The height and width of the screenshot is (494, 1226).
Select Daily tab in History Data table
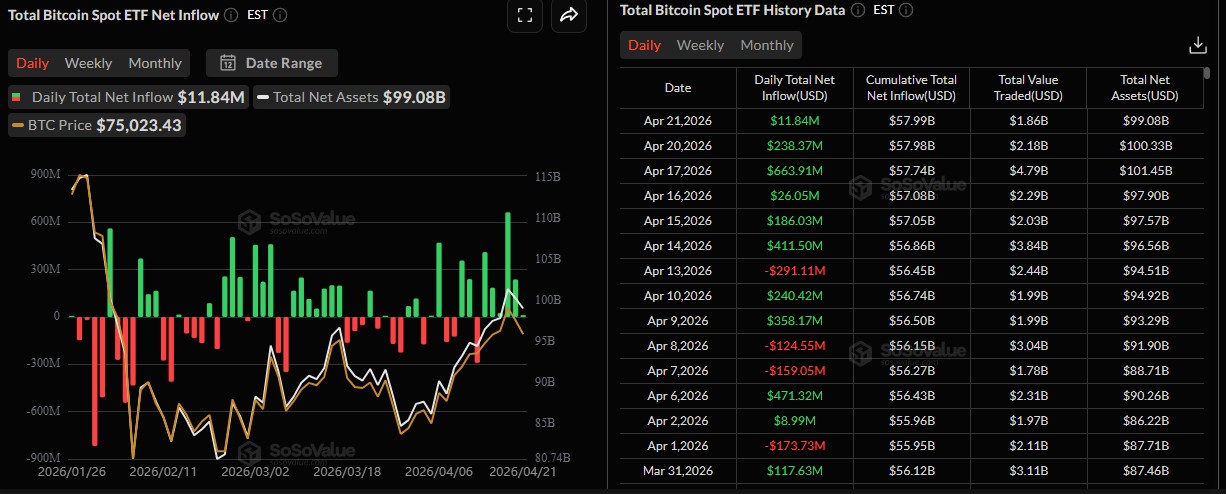click(x=644, y=45)
